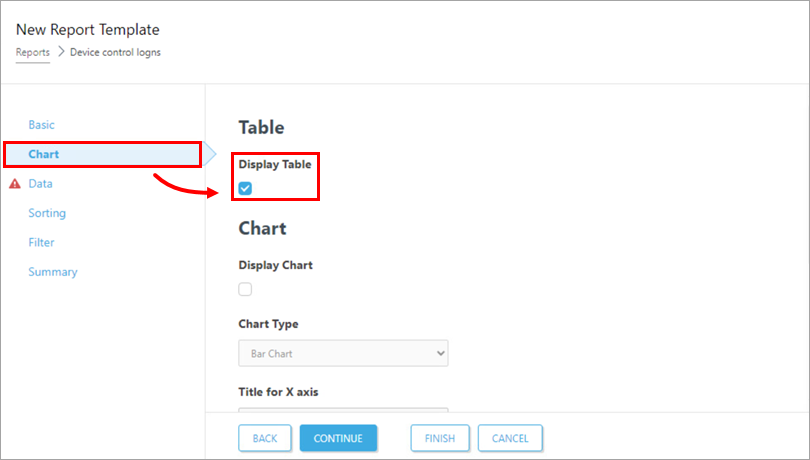This screenshot has width=810, height=460.
Task: Click the CONTINUE button
Action: pyautogui.click(x=338, y=438)
